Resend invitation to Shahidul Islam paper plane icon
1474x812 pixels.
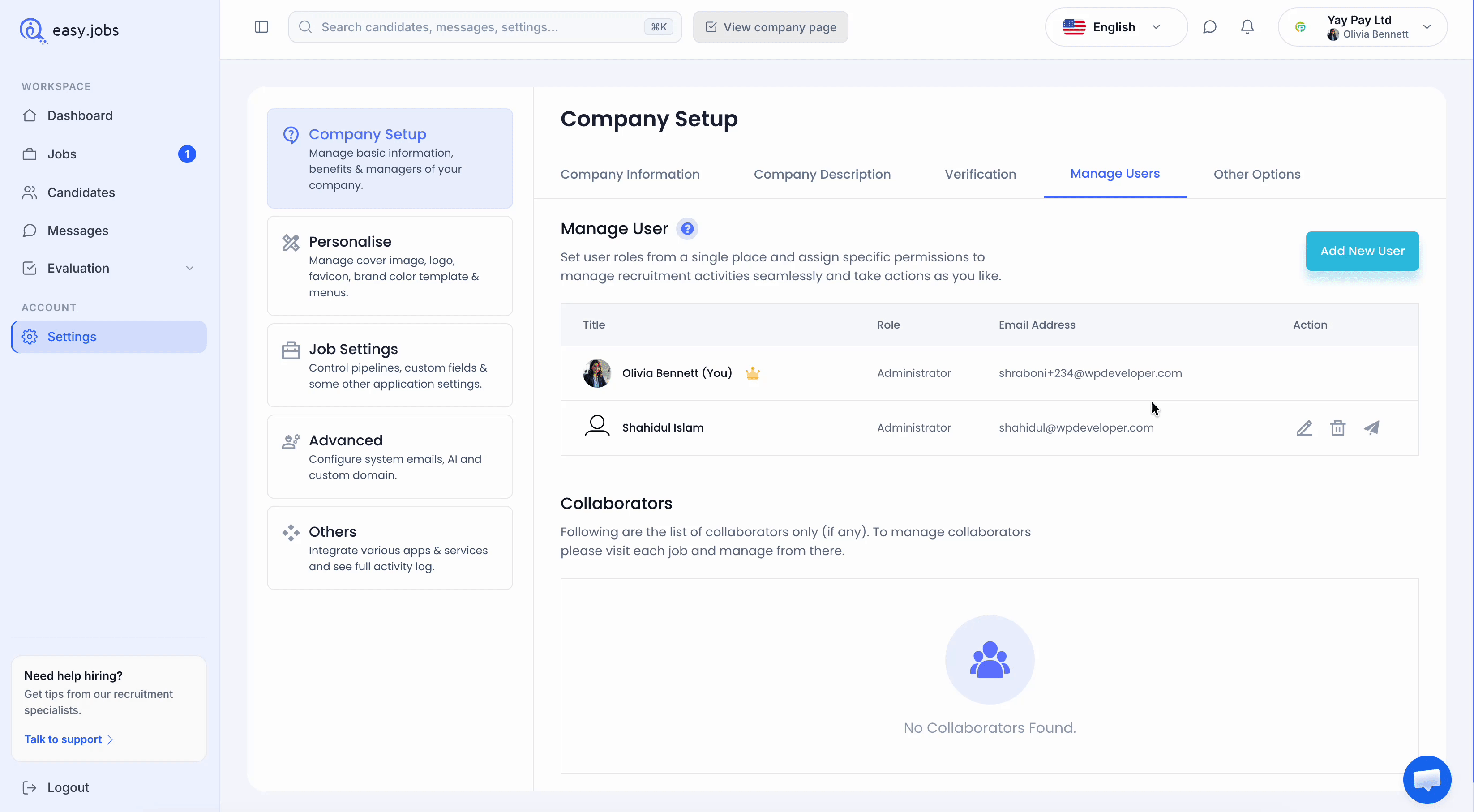(x=1371, y=428)
